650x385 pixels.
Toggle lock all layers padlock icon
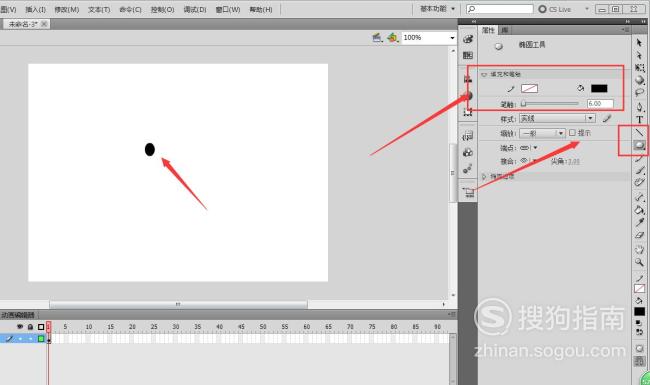pyautogui.click(x=30, y=327)
